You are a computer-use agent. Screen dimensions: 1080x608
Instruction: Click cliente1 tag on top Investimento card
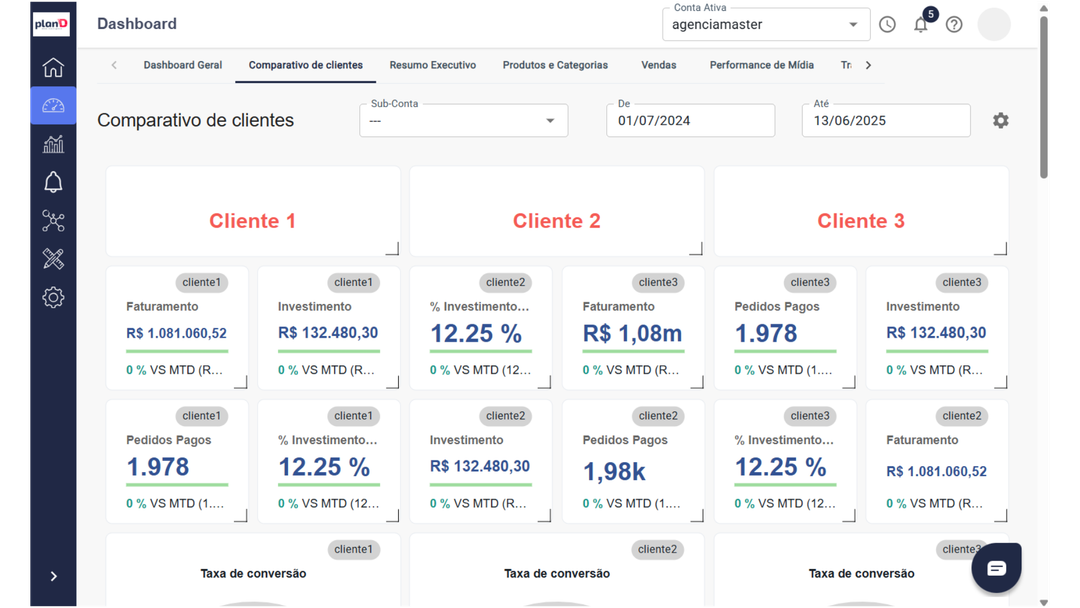[353, 282]
